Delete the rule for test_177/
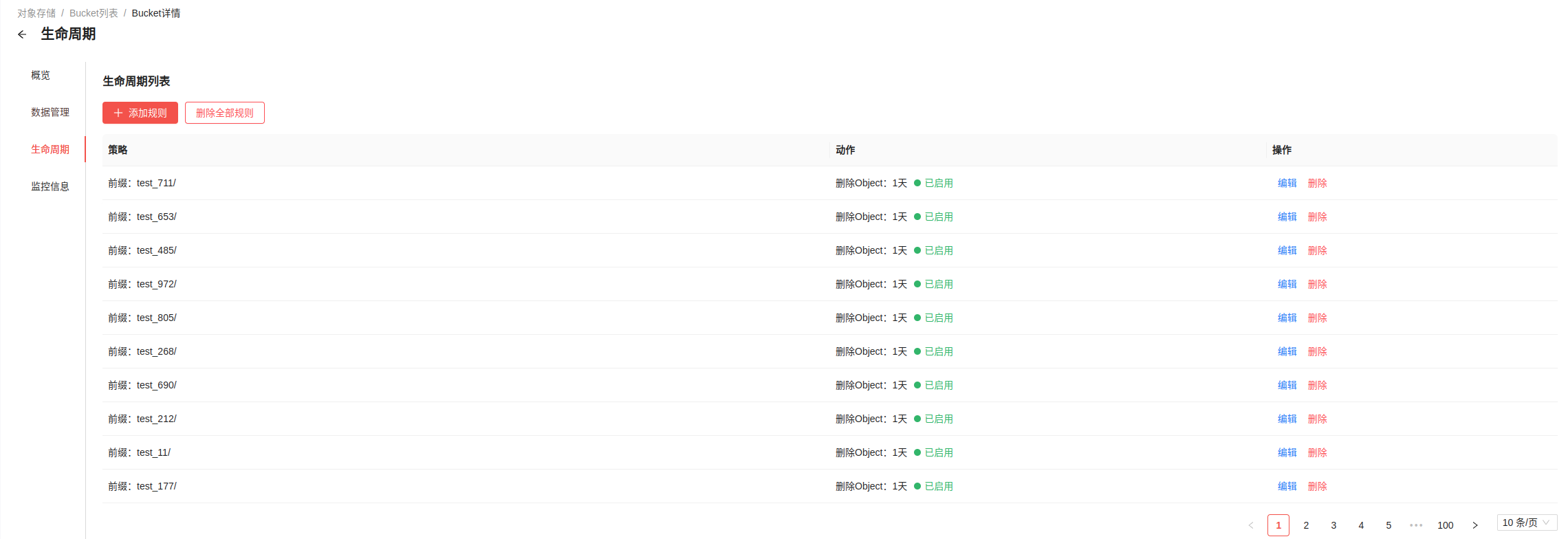Image resolution: width=1568 pixels, height=539 pixels. [1318, 486]
